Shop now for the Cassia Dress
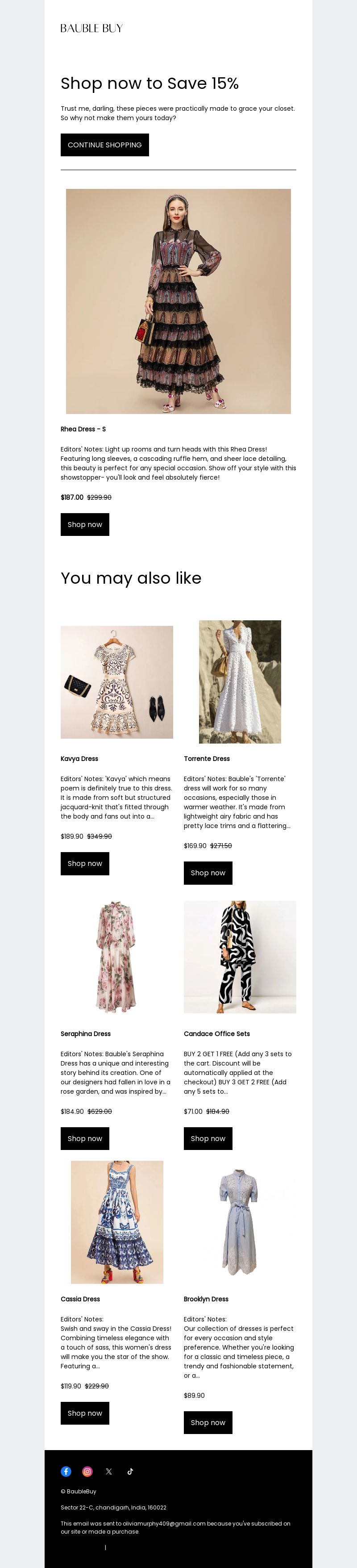 pyautogui.click(x=85, y=1413)
